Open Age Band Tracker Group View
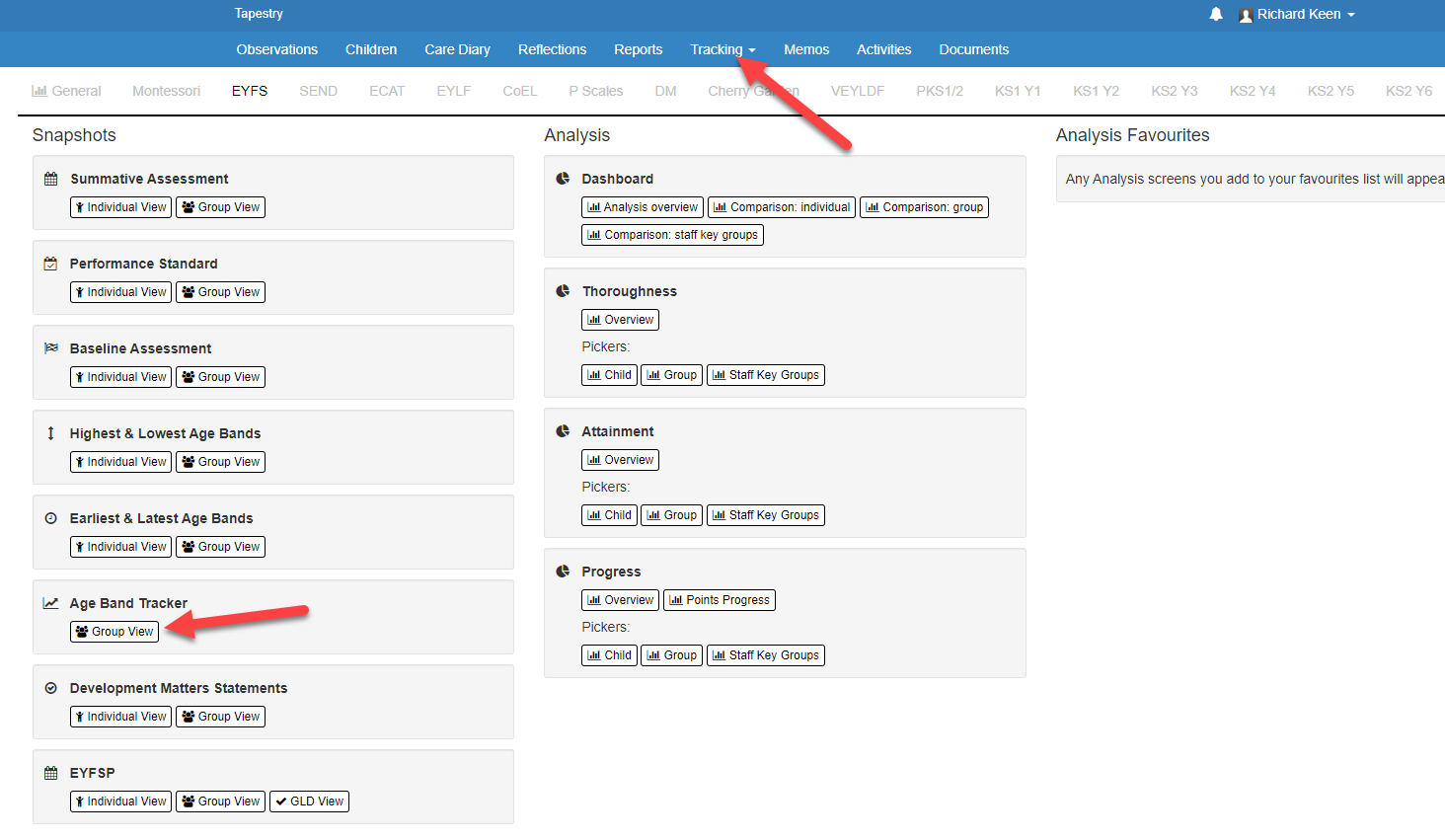Viewport: 1445px width, 840px height. [x=114, y=632]
